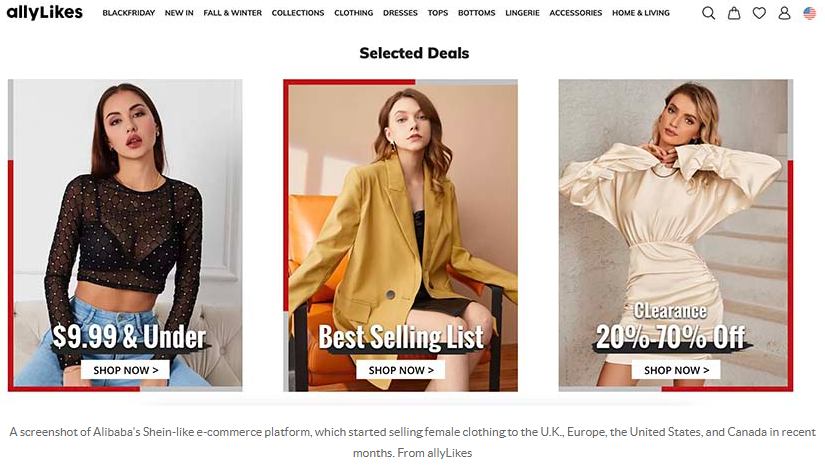Open the CLOTHING category
Viewport: 825px width, 465px height.
click(x=354, y=13)
